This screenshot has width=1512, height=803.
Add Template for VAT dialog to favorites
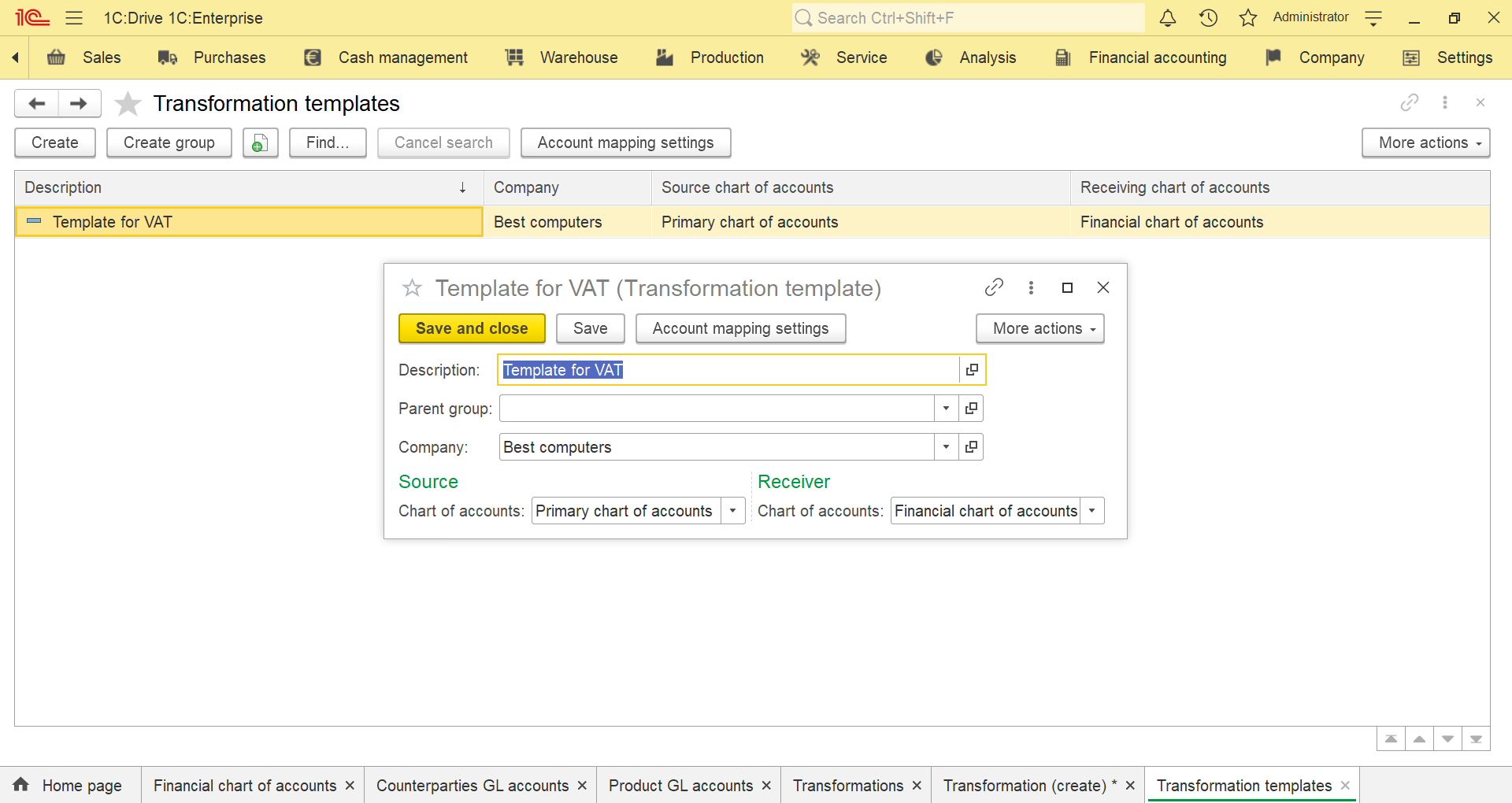412,288
